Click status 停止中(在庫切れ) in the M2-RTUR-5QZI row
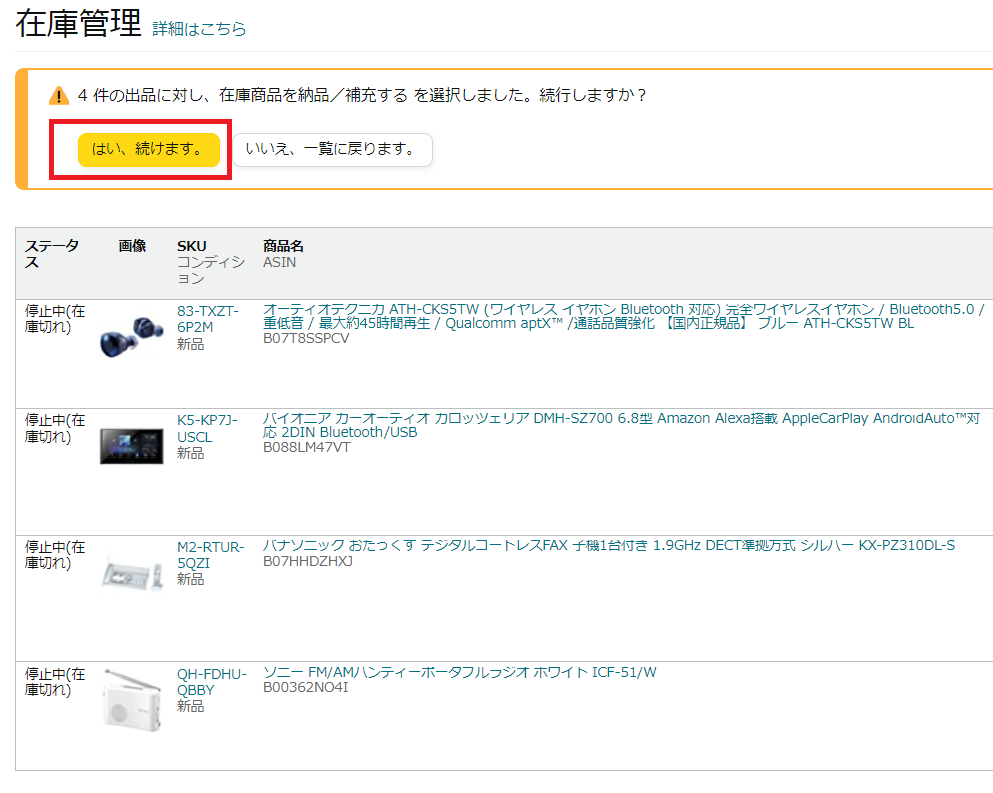 (55, 555)
